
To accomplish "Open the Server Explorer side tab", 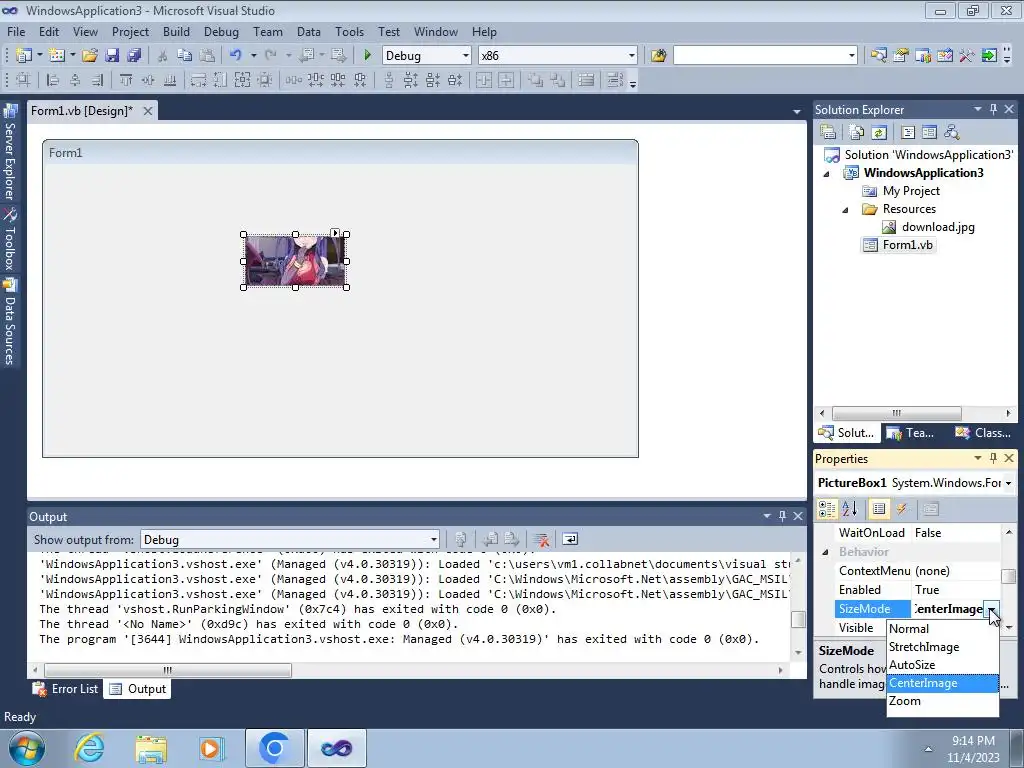I will [10, 152].
